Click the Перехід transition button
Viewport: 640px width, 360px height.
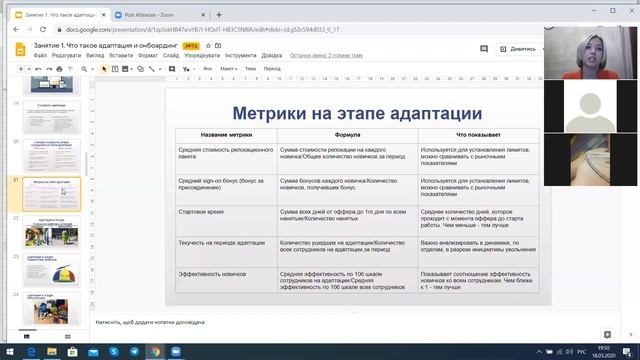[x=272, y=69]
